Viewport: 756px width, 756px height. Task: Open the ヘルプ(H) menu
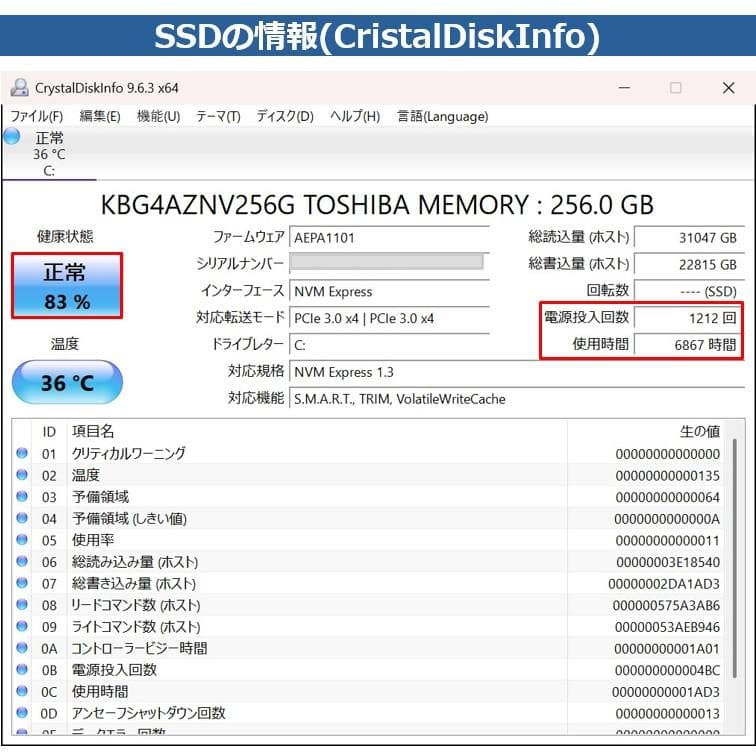point(355,116)
